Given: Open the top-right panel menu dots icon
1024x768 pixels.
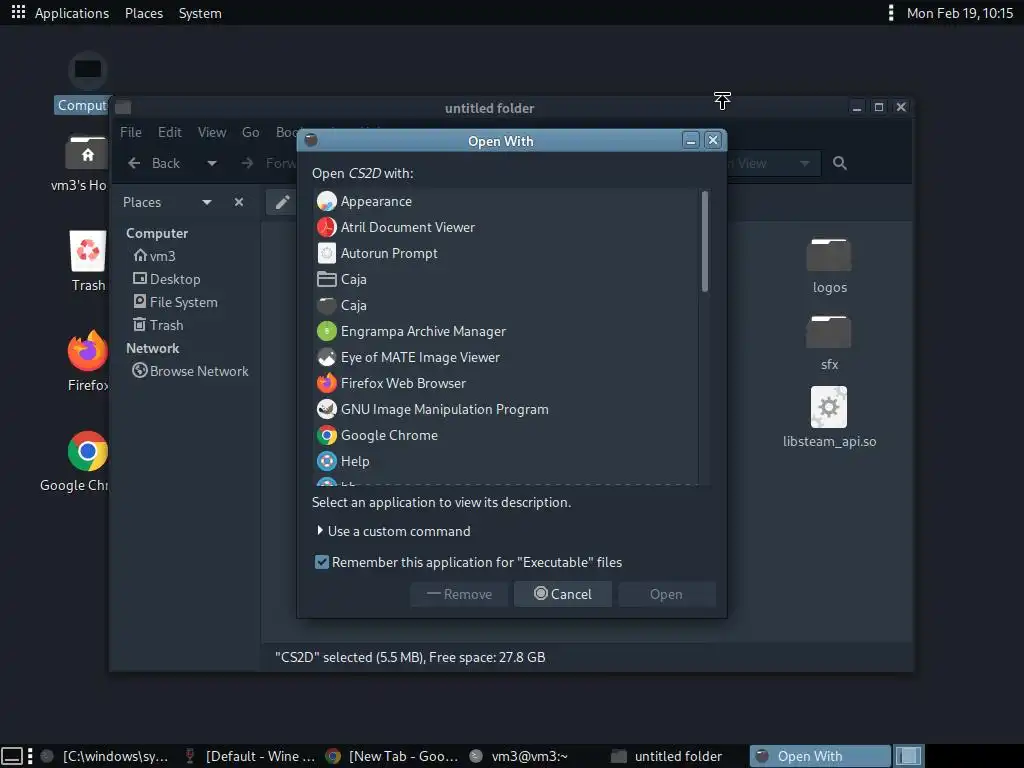Looking at the screenshot, I should point(891,13).
